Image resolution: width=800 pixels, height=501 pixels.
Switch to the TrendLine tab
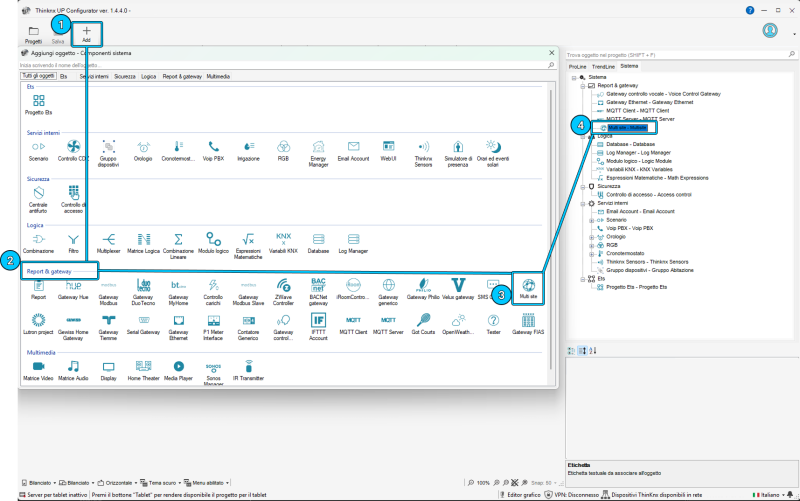(x=603, y=66)
